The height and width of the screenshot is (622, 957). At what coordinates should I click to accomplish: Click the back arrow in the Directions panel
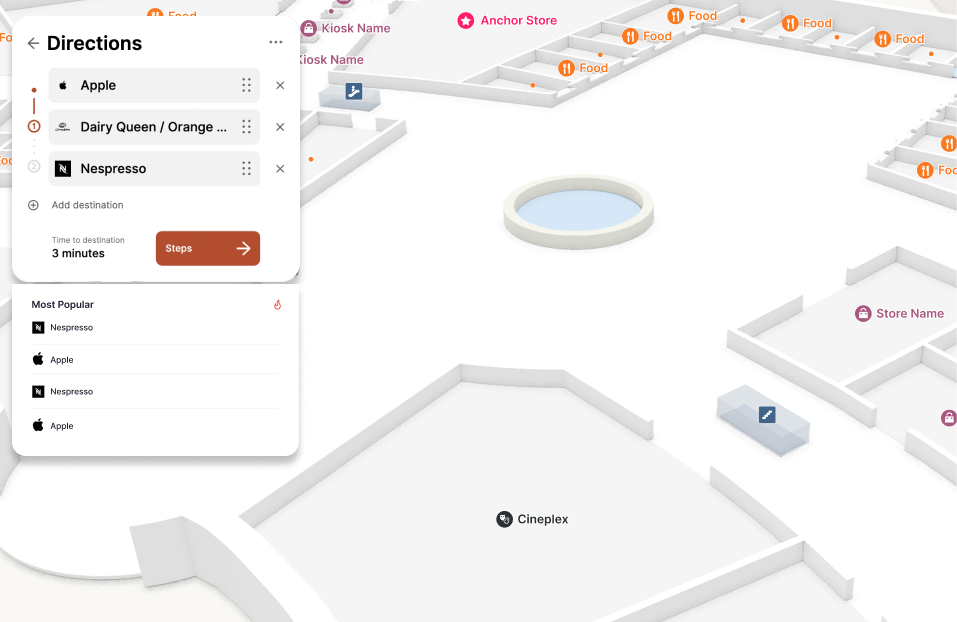tap(32, 43)
